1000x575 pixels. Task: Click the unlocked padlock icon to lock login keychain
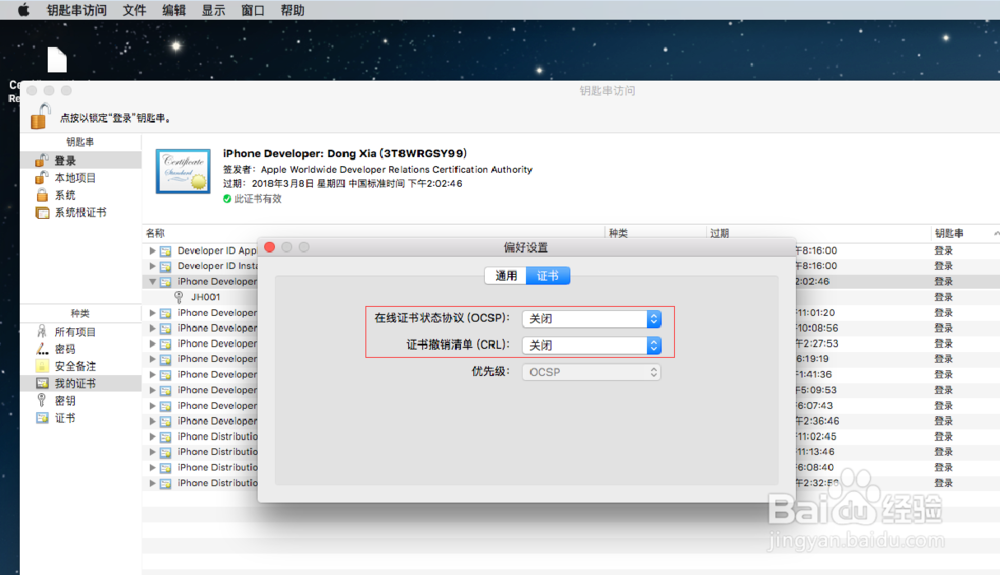pos(41,116)
